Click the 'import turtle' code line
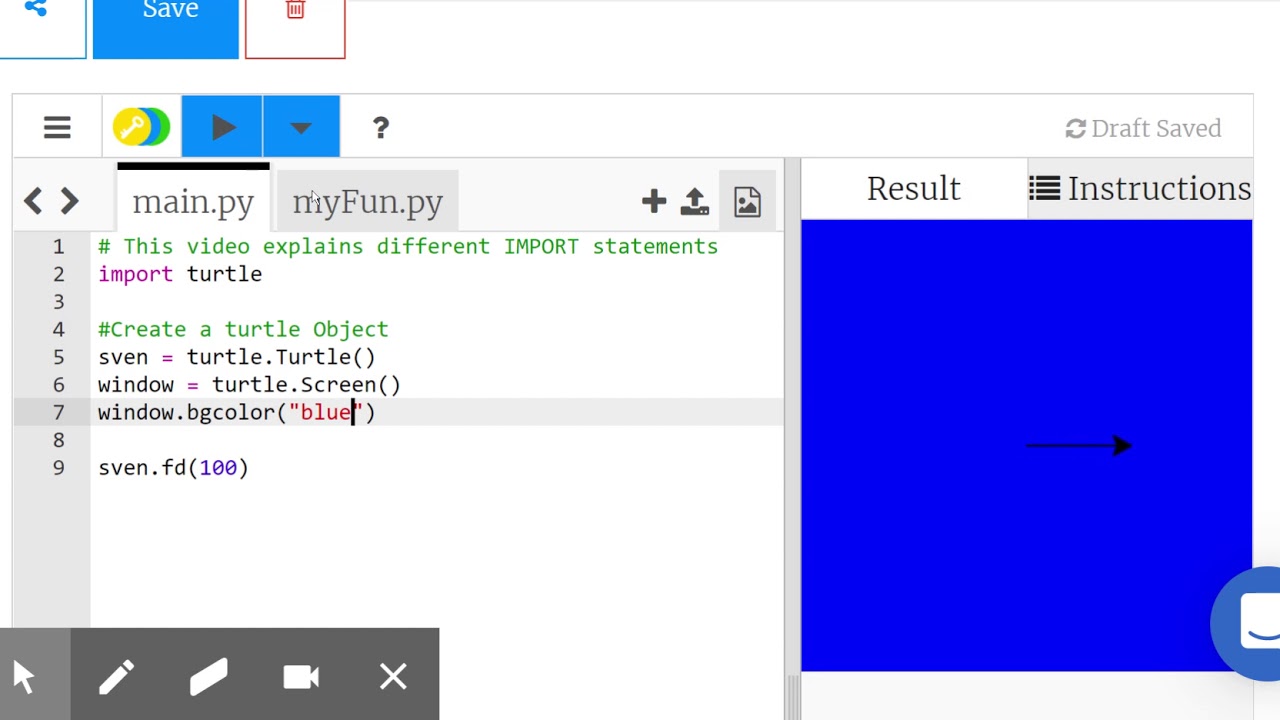 tap(180, 274)
